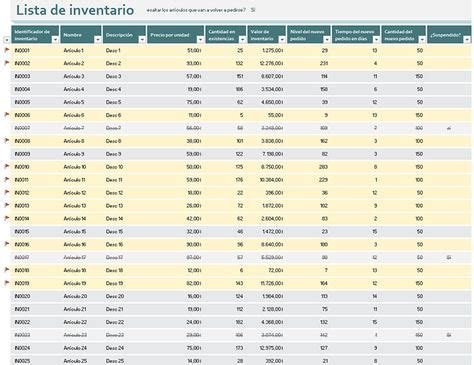Click the reorder flag icon beside IN0001

[x=7, y=50]
